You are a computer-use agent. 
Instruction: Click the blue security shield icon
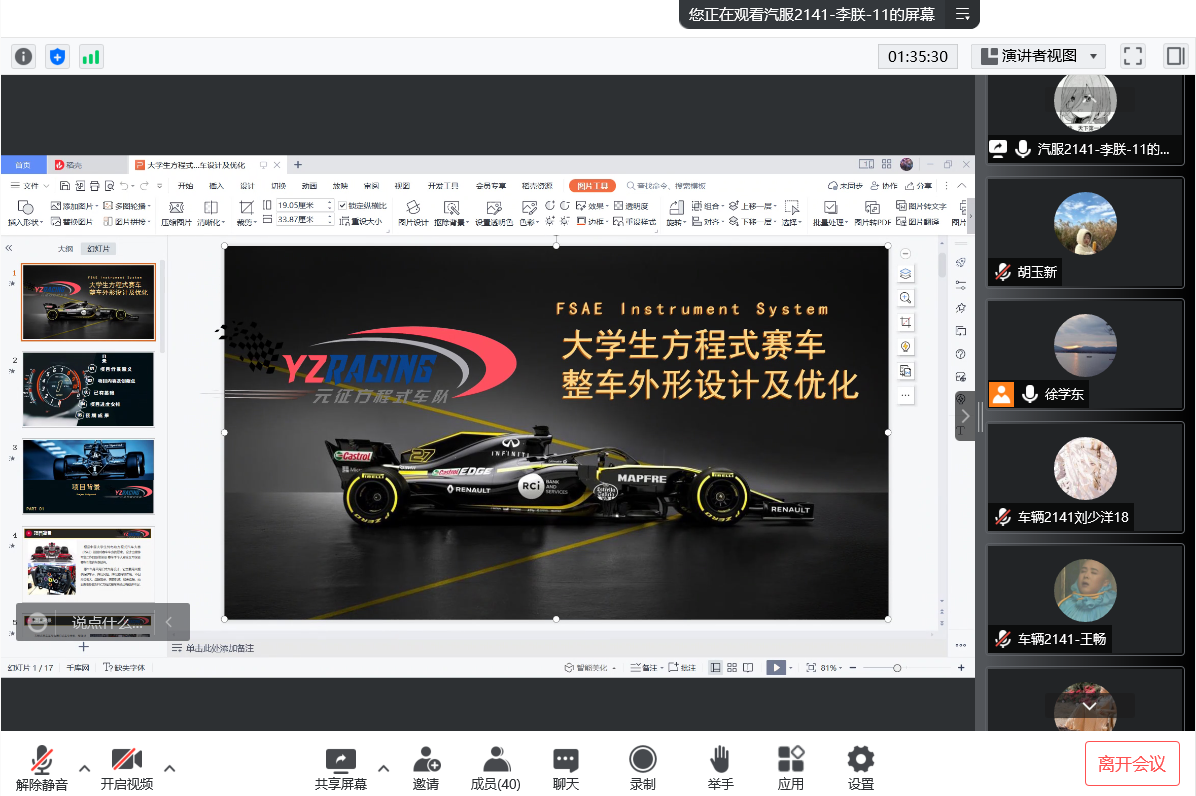pos(57,56)
